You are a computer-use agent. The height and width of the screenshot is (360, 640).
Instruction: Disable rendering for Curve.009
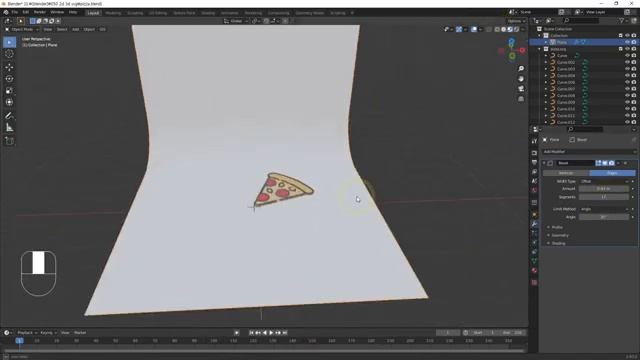click(x=634, y=102)
